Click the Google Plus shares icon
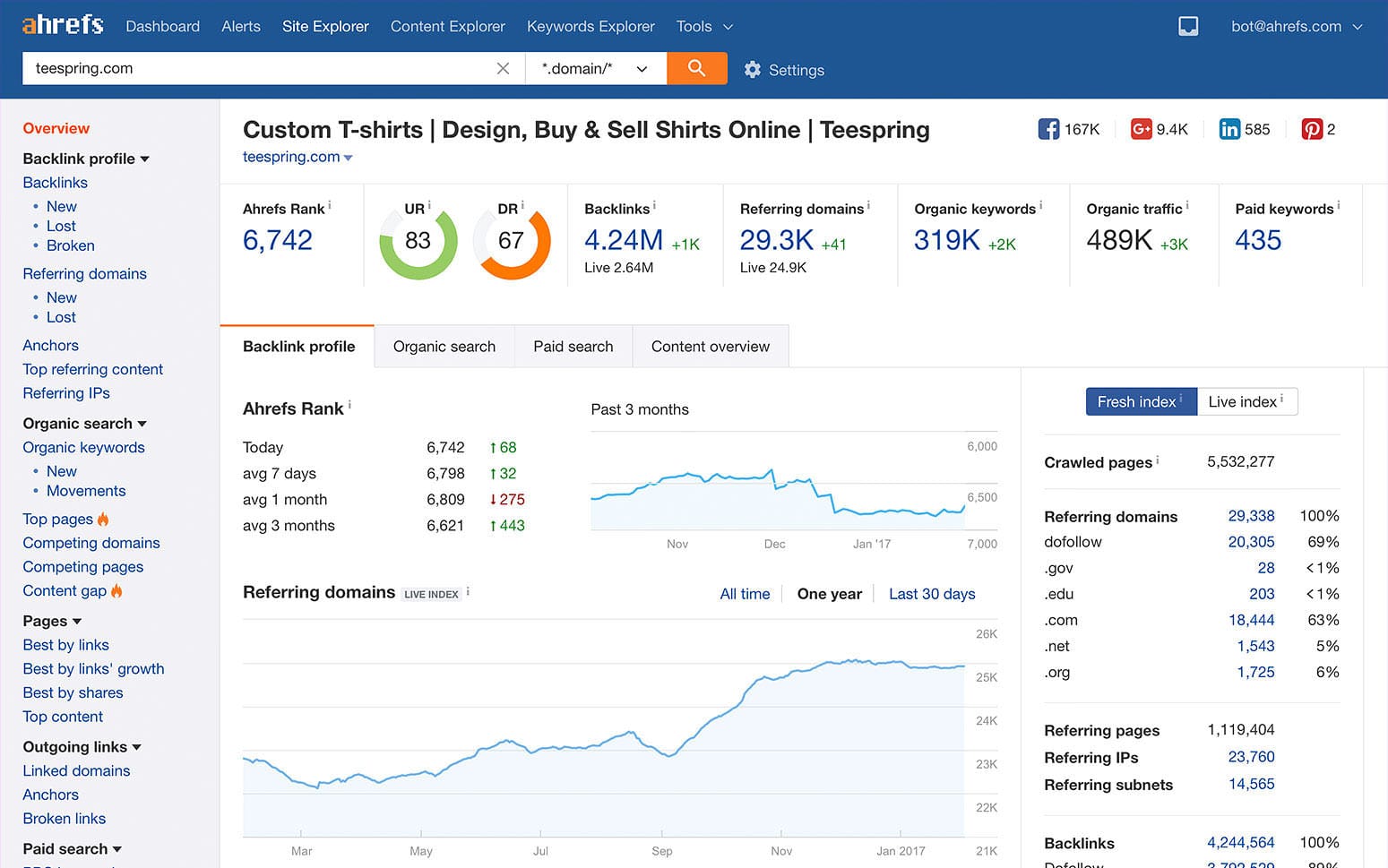 (1141, 129)
